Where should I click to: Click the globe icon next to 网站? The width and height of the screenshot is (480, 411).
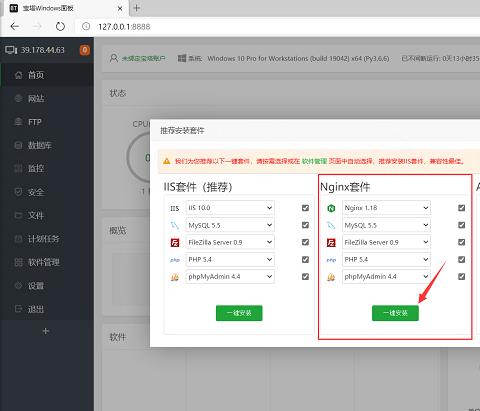point(19,98)
